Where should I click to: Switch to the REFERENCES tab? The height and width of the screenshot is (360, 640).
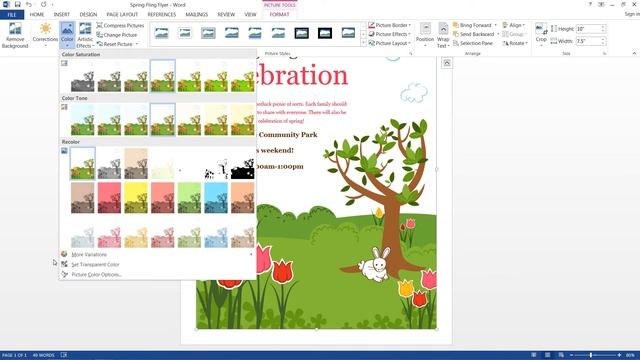162,14
